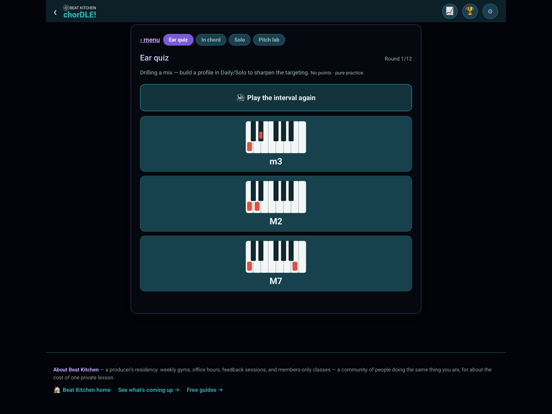
Task: Open the stats chart icon
Action: [450, 11]
